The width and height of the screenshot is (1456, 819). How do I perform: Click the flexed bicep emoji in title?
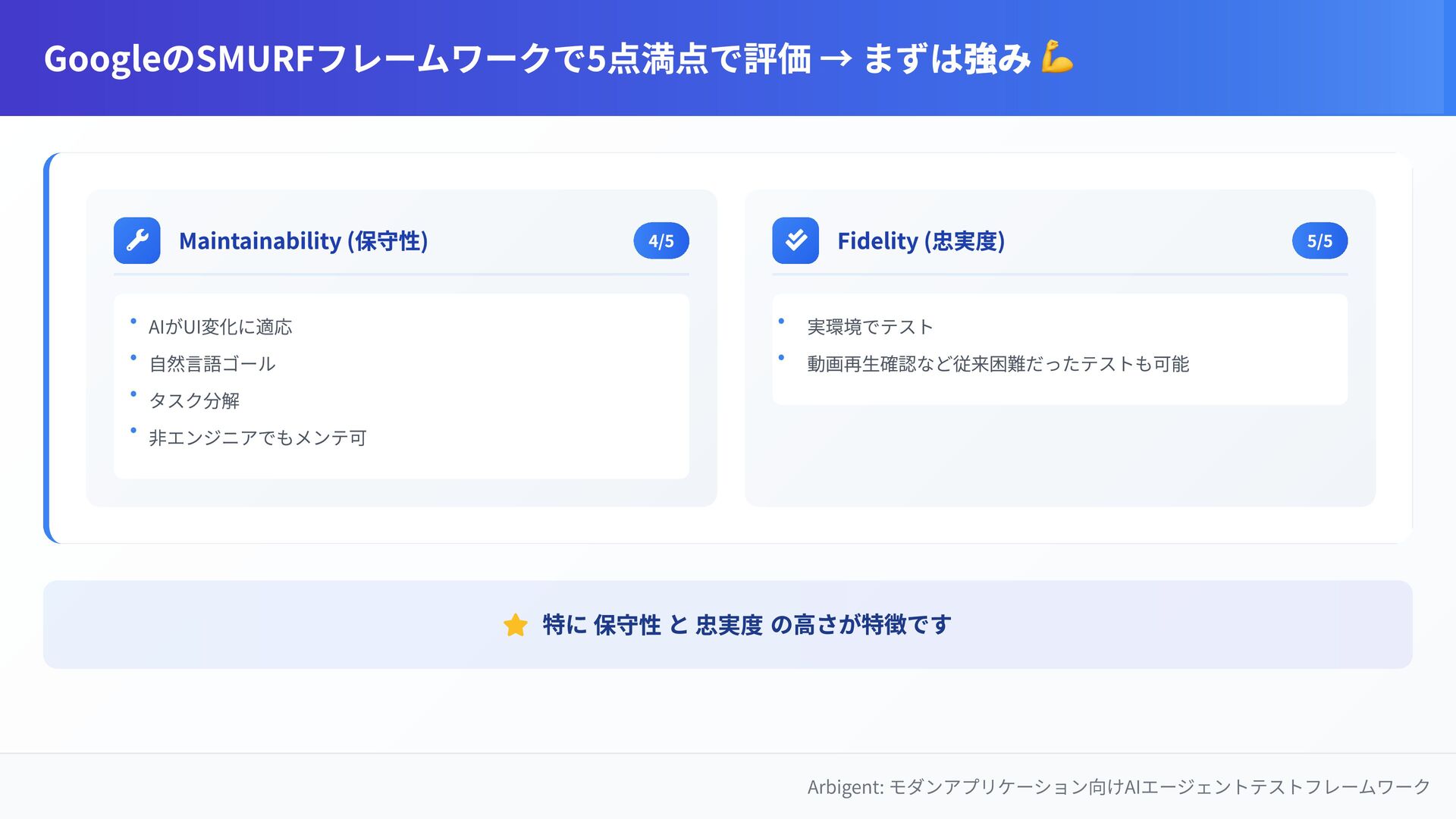coord(1056,58)
